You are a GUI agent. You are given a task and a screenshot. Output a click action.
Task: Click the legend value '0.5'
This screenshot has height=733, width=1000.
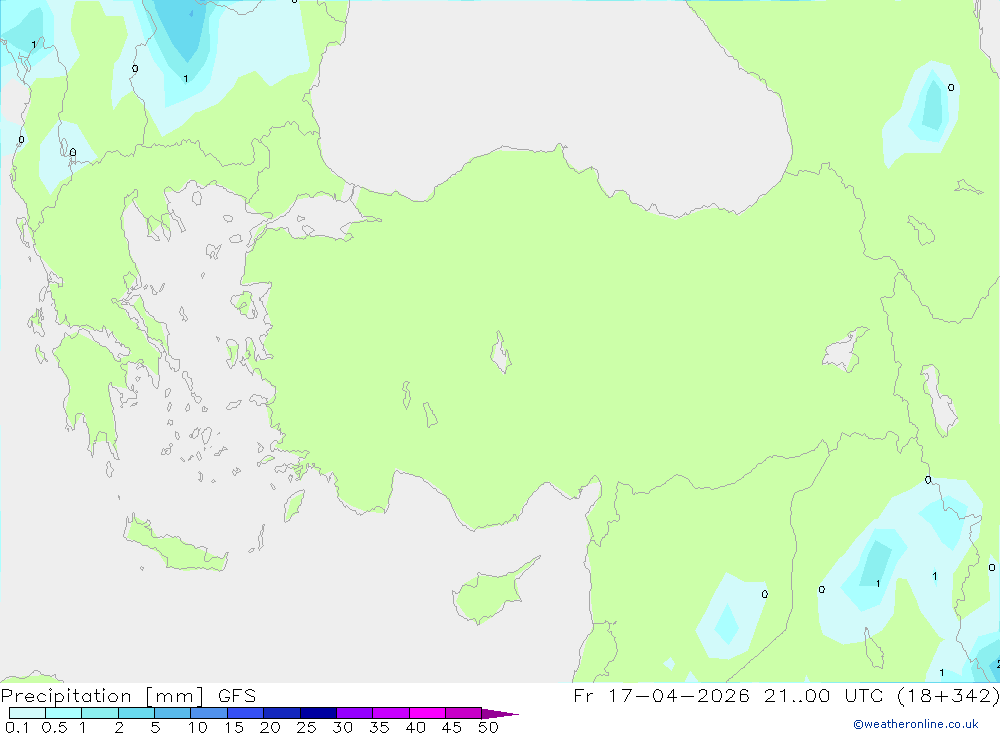click(54, 727)
